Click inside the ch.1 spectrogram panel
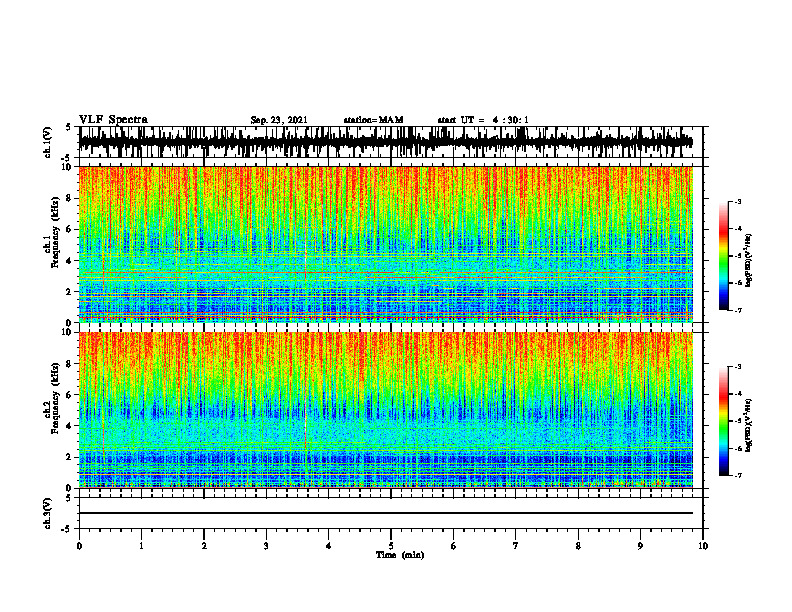 click(386, 244)
